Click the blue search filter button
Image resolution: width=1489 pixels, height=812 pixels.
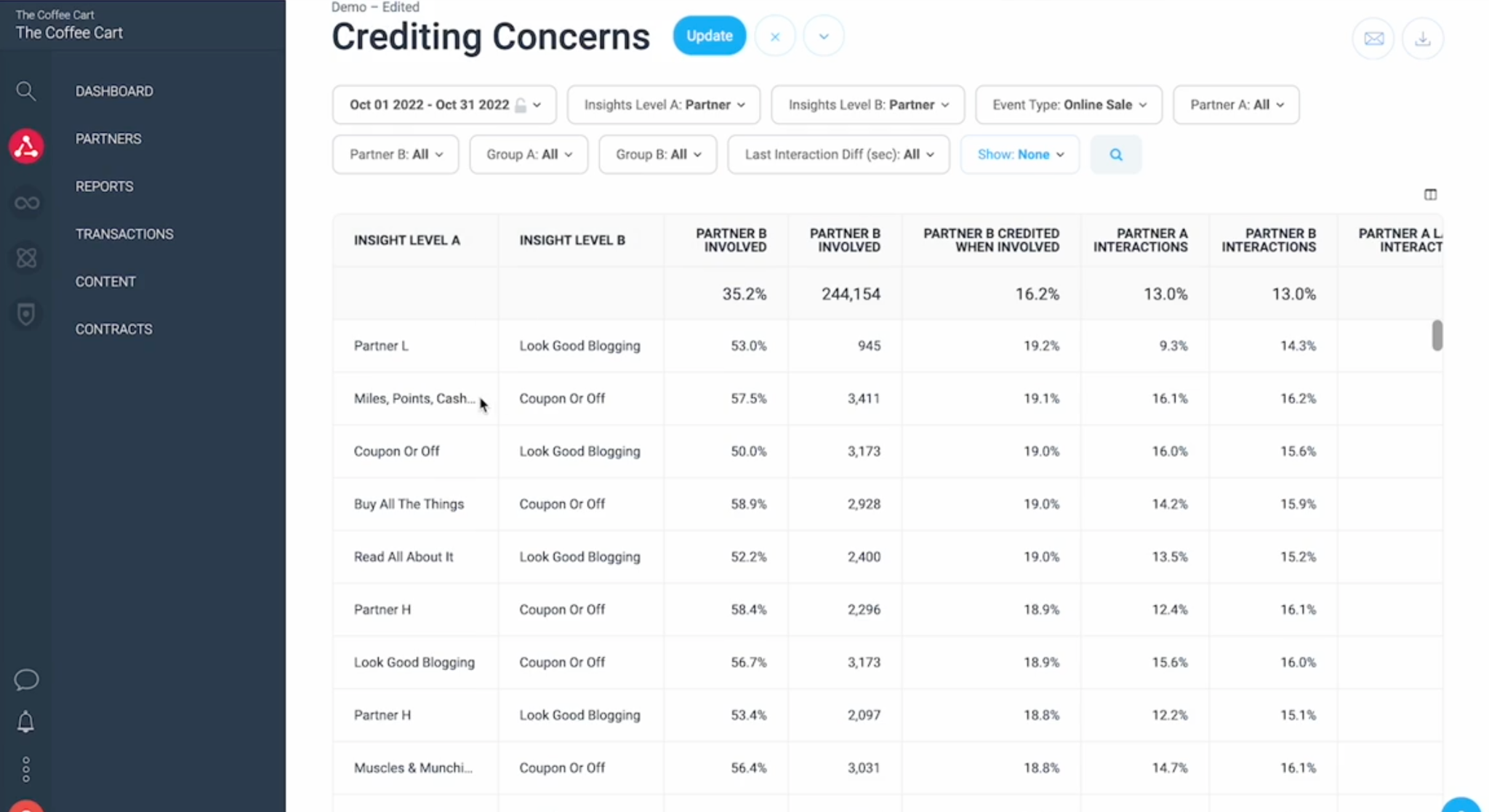1116,154
